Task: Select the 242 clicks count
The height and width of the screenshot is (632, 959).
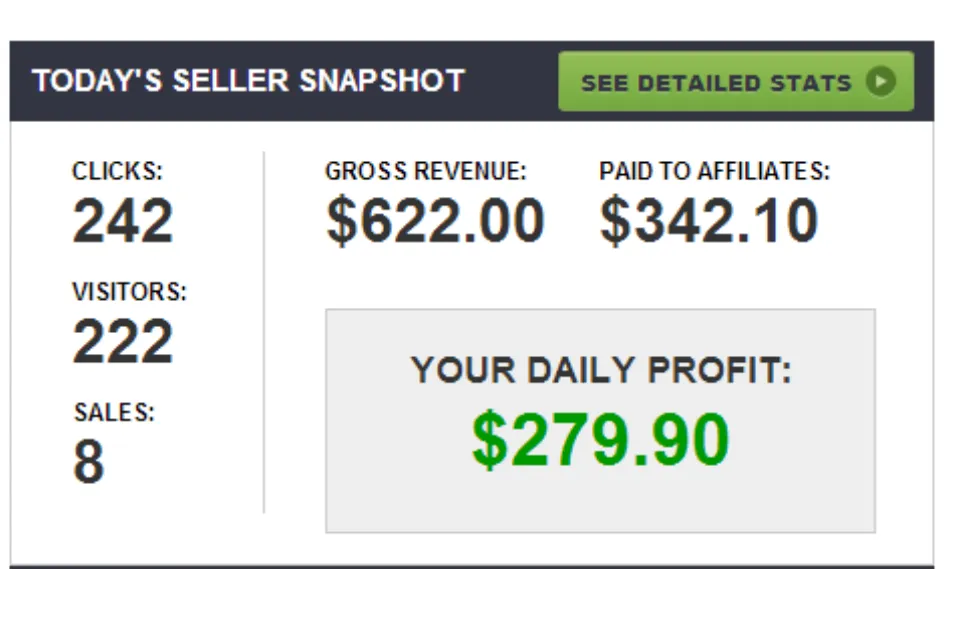Action: pos(122,220)
